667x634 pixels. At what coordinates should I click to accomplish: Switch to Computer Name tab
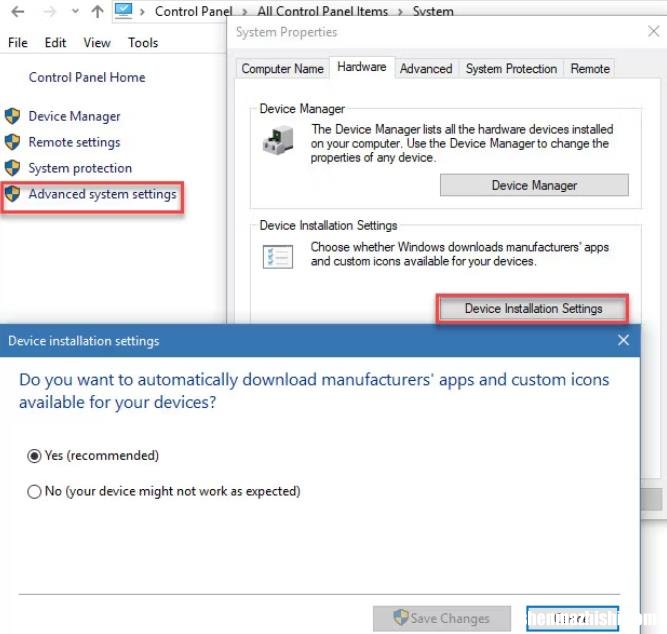282,69
